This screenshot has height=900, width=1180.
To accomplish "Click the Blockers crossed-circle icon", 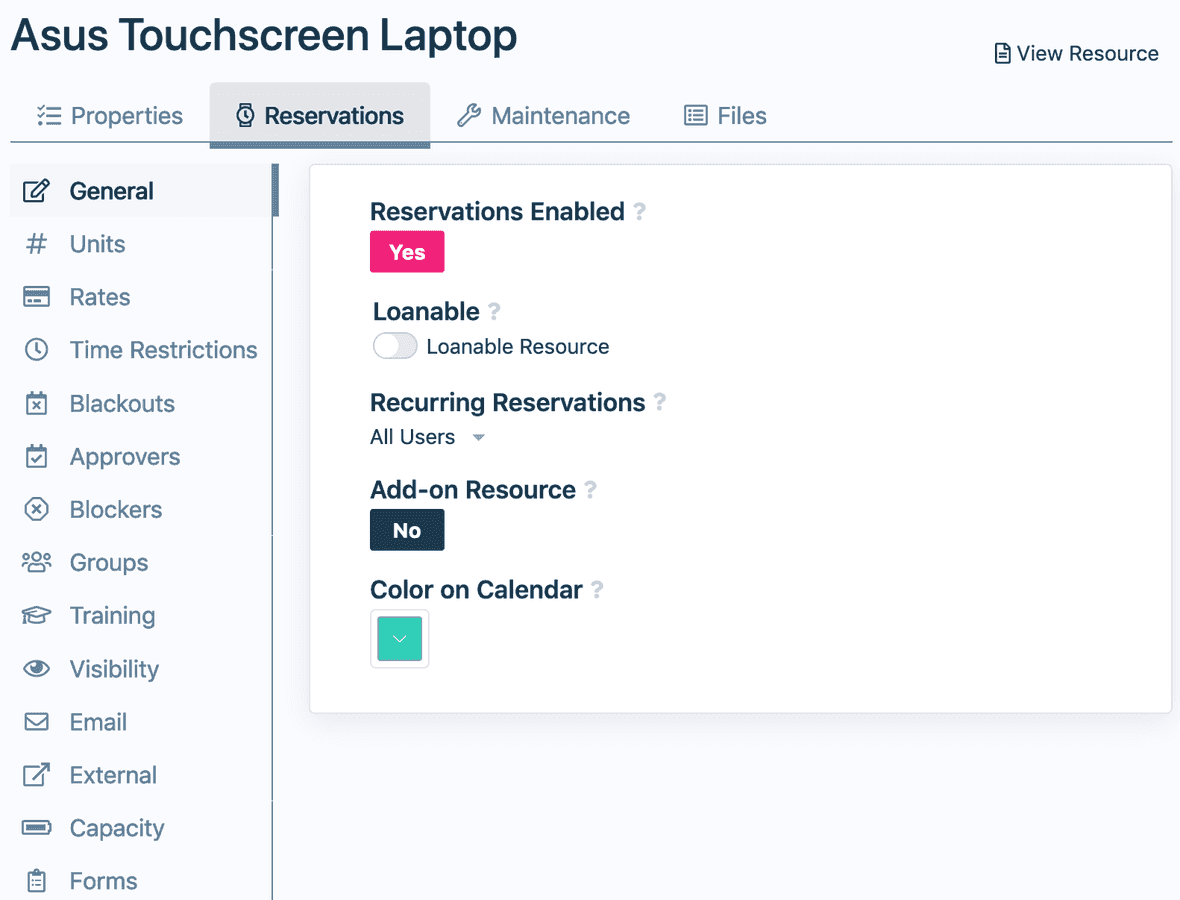I will click(x=36, y=509).
